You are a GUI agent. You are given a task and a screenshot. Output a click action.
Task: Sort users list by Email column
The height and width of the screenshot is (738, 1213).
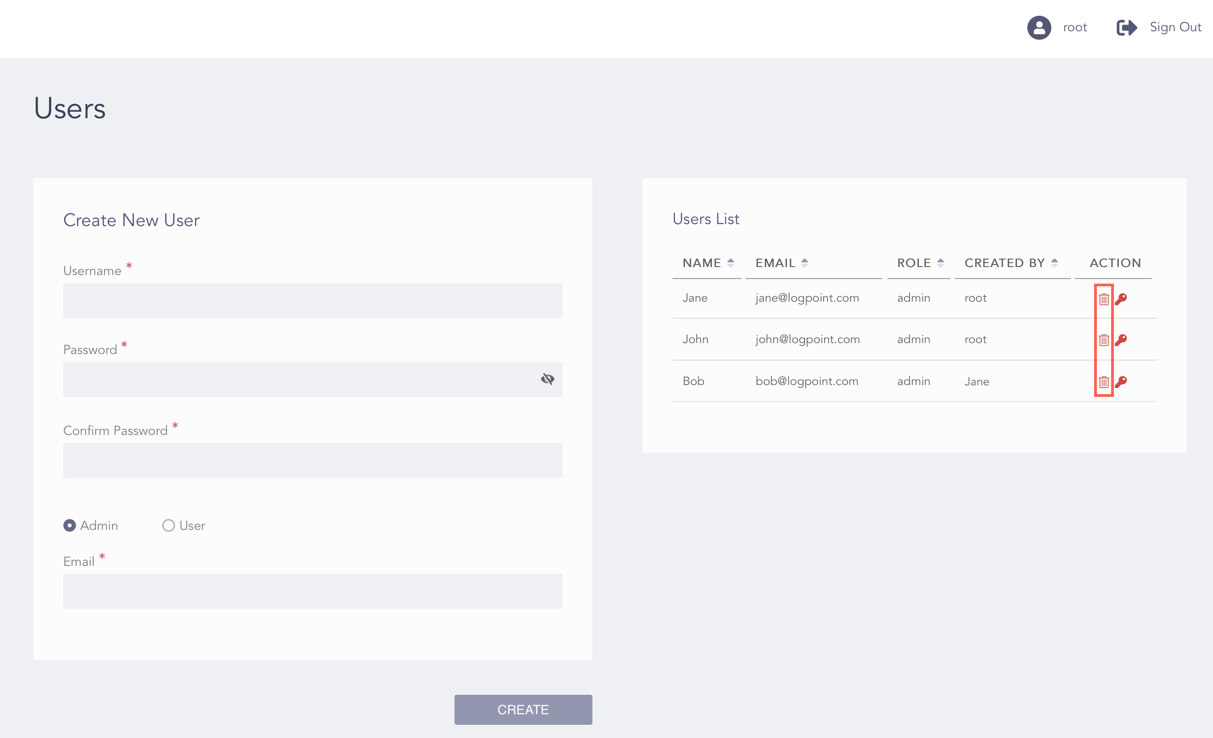[x=804, y=263]
